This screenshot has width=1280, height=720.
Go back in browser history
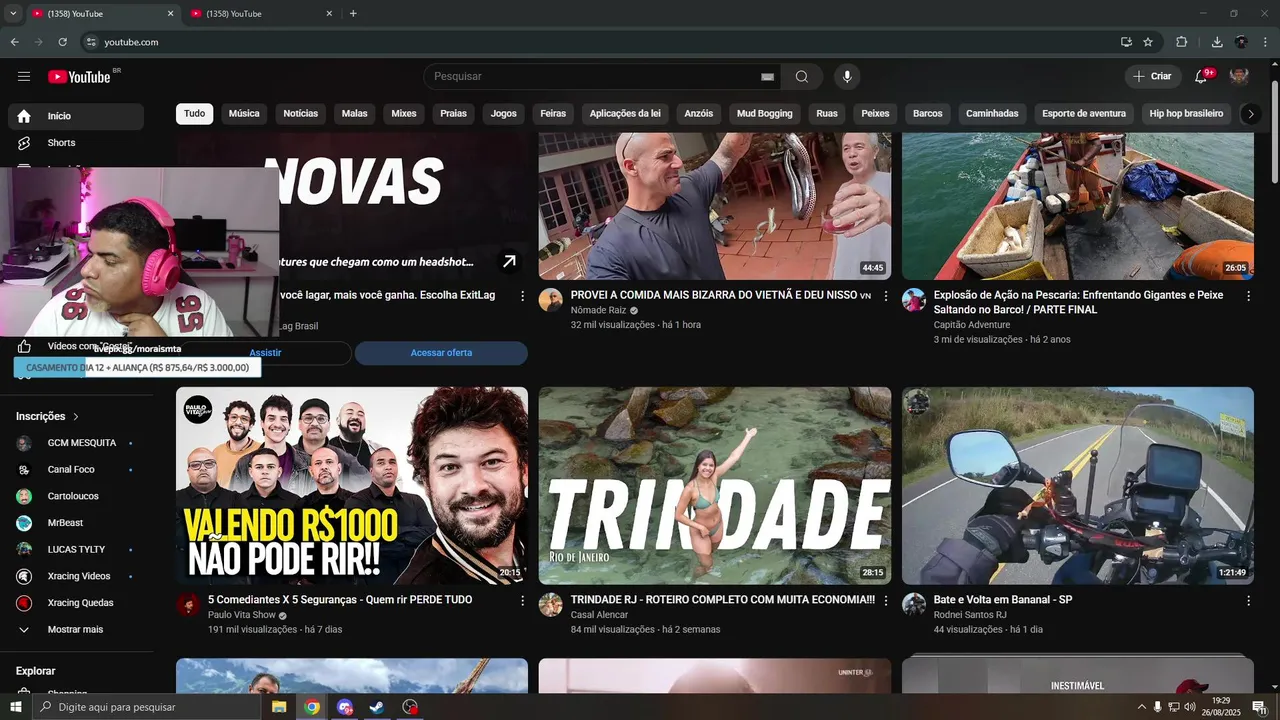coord(14,42)
